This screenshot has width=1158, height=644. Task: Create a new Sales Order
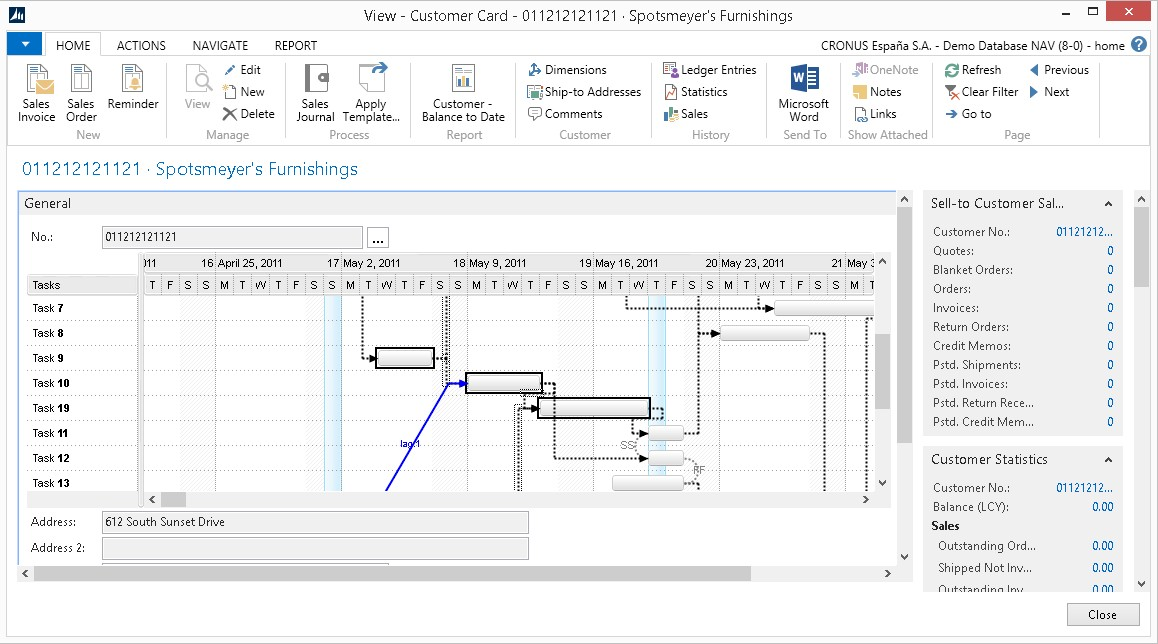(x=81, y=94)
